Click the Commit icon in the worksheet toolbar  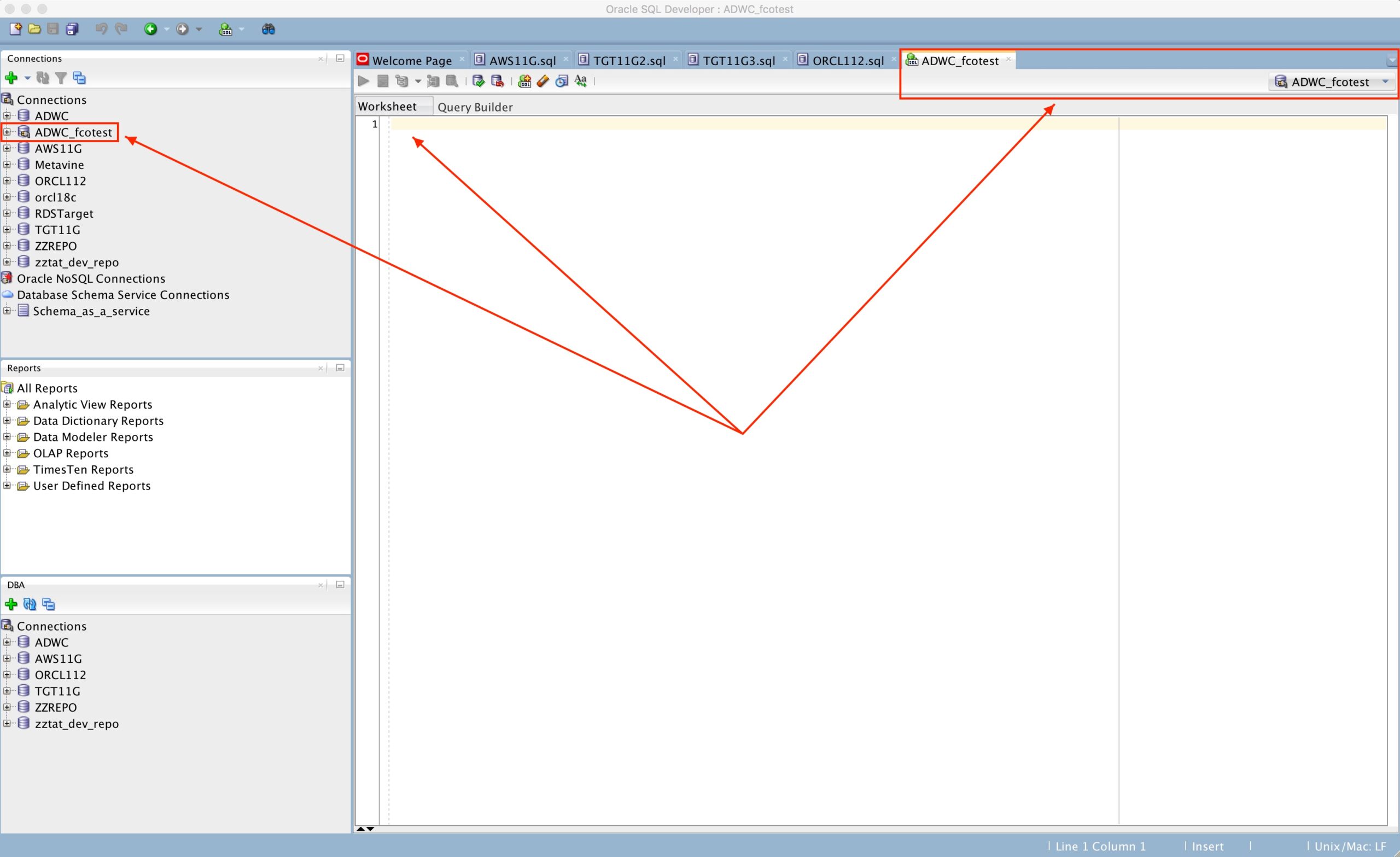click(479, 81)
